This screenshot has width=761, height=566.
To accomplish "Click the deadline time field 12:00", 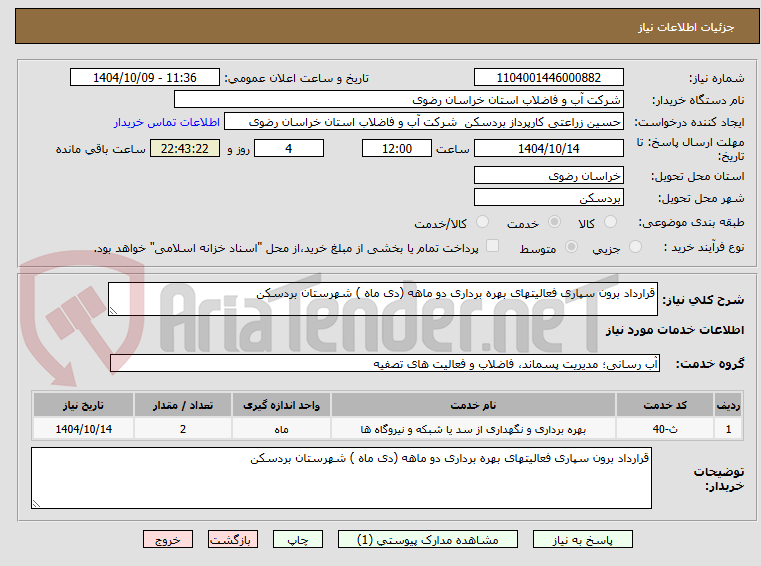I will coord(397,148).
